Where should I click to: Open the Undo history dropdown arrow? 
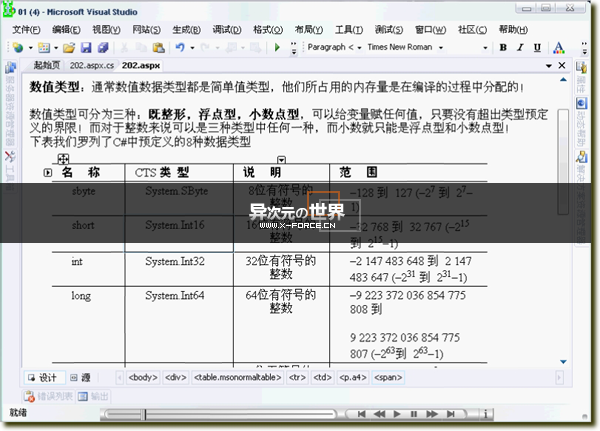tap(192, 48)
